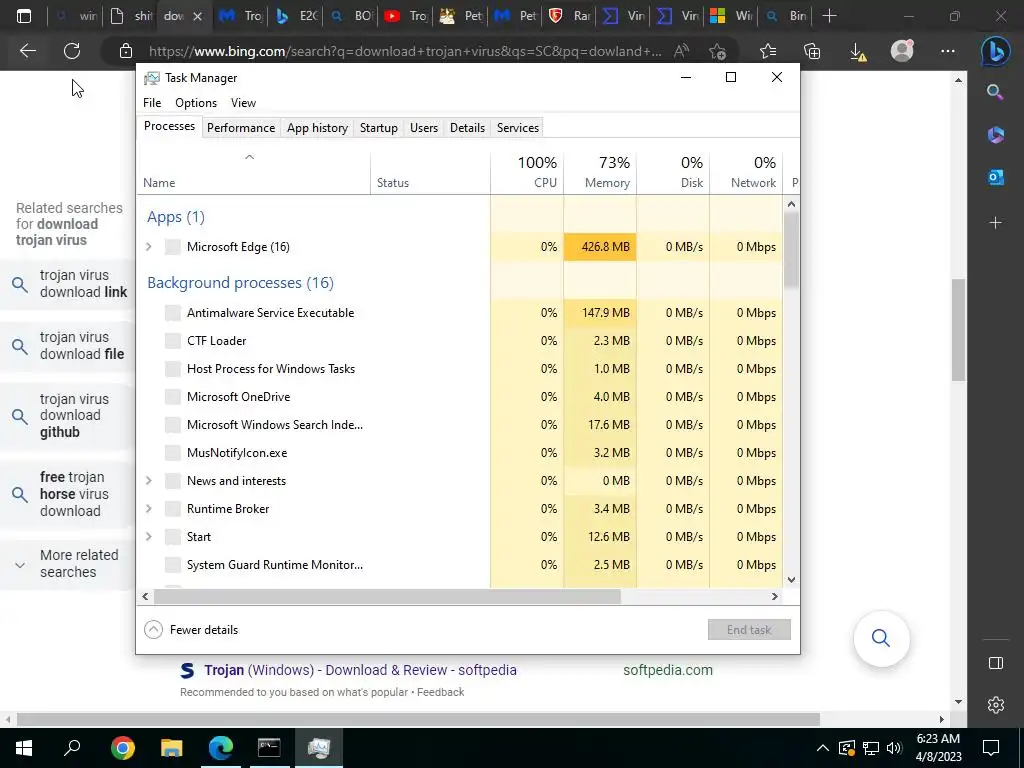Open the Bing Discover sidebar button

point(995,52)
